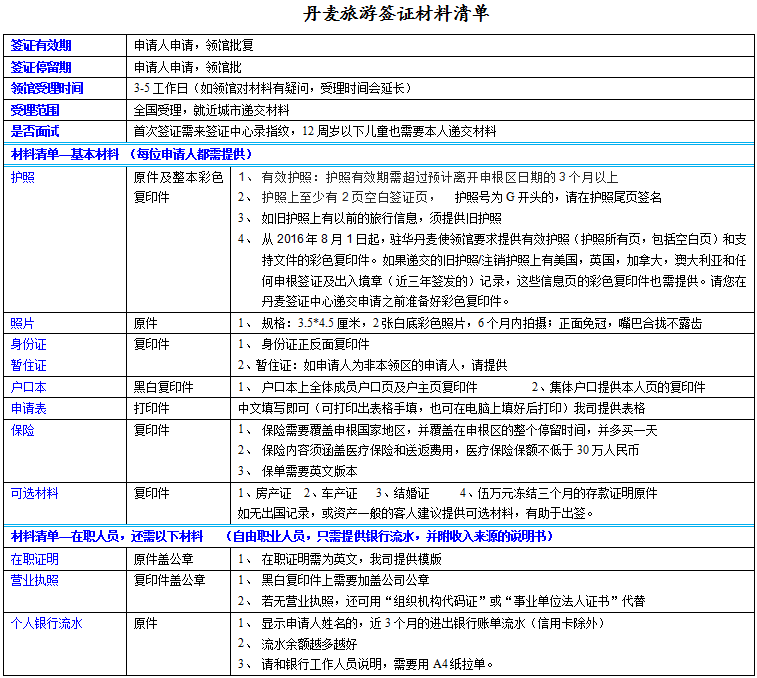The width and height of the screenshot is (757, 678).
Task: Select the 户口本 row label
Action: (28, 387)
